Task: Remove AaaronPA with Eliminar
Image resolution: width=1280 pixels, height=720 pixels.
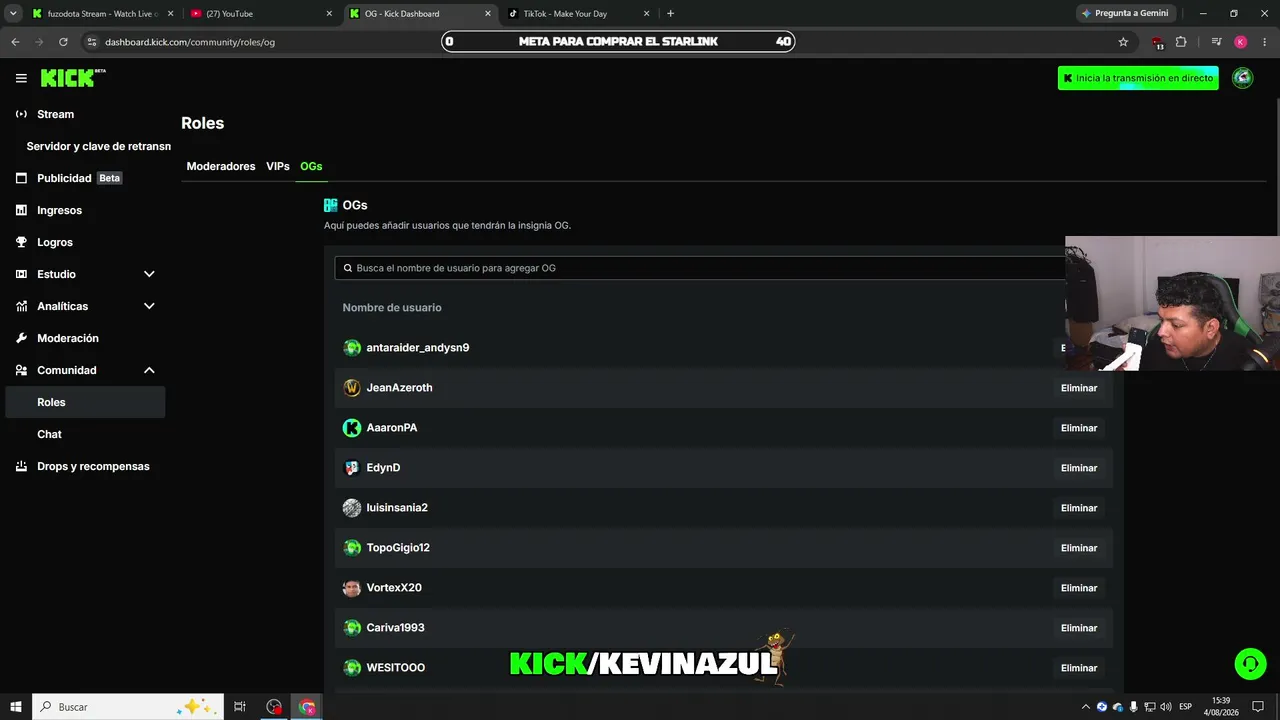Action: [1079, 428]
